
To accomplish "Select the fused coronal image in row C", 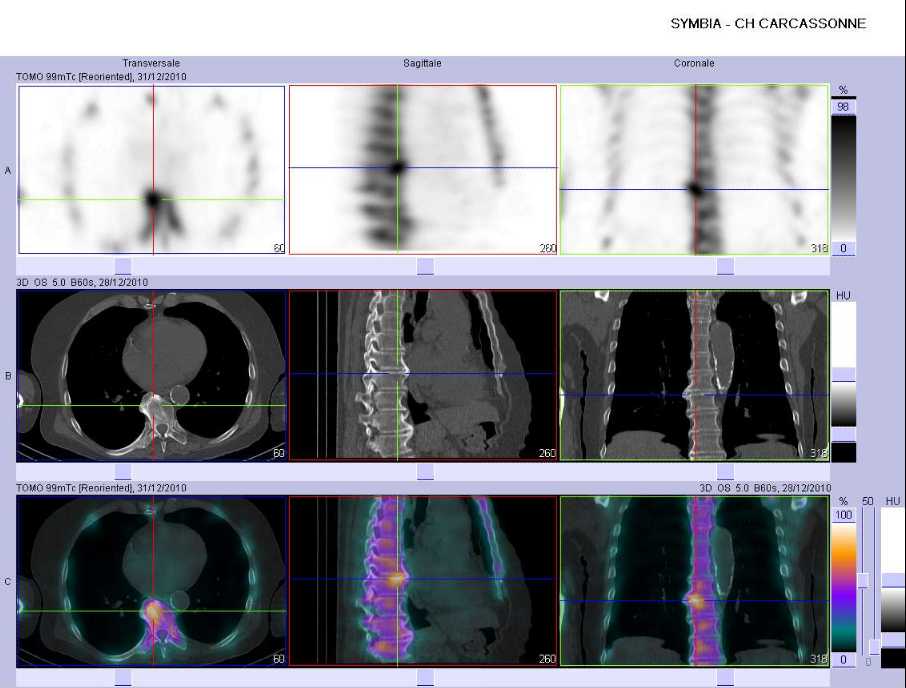I will (x=695, y=581).
